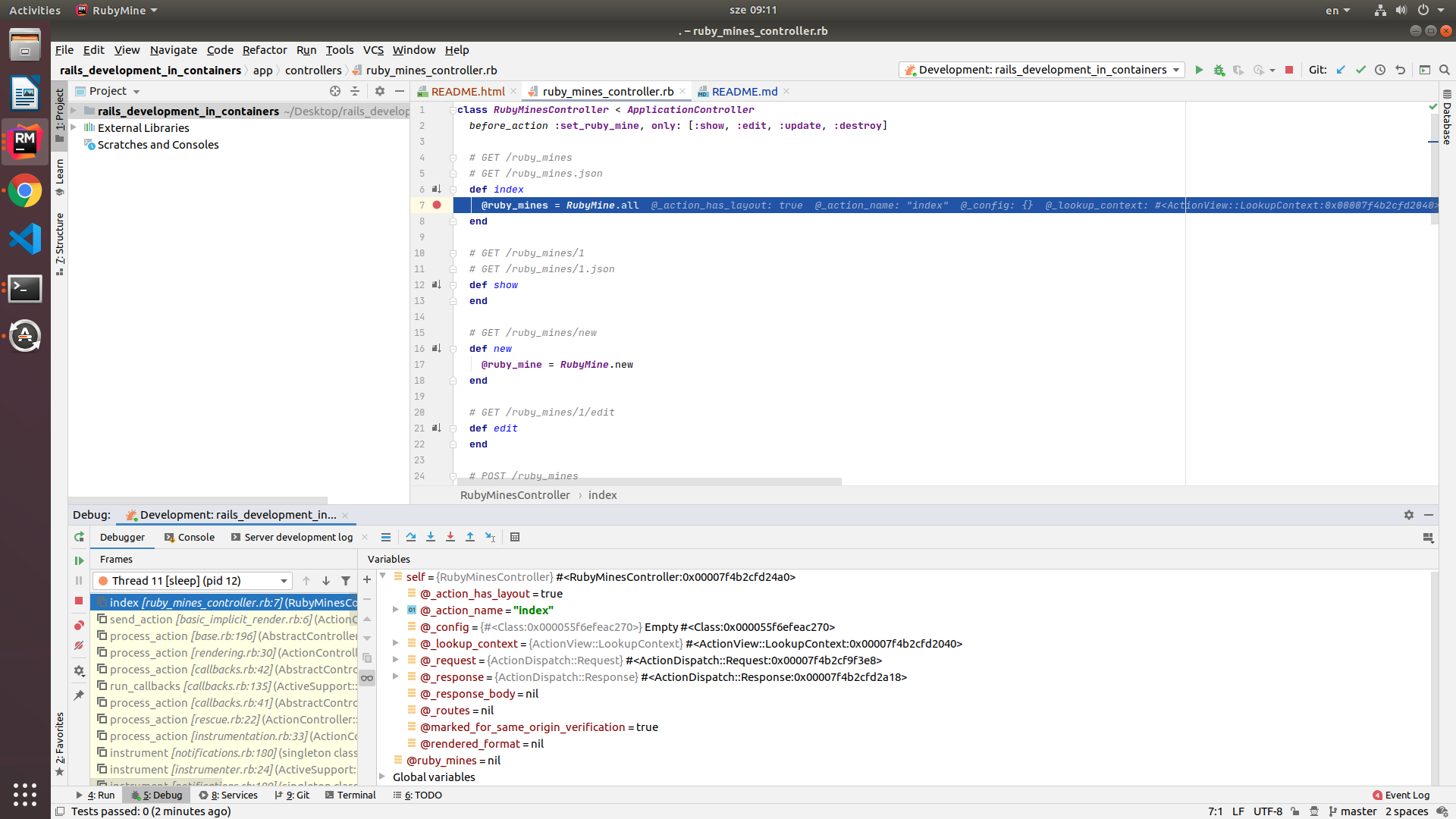1456x819 pixels.
Task: Select the run_callbacks [callbacks.rb:135] frame
Action: pos(224,686)
